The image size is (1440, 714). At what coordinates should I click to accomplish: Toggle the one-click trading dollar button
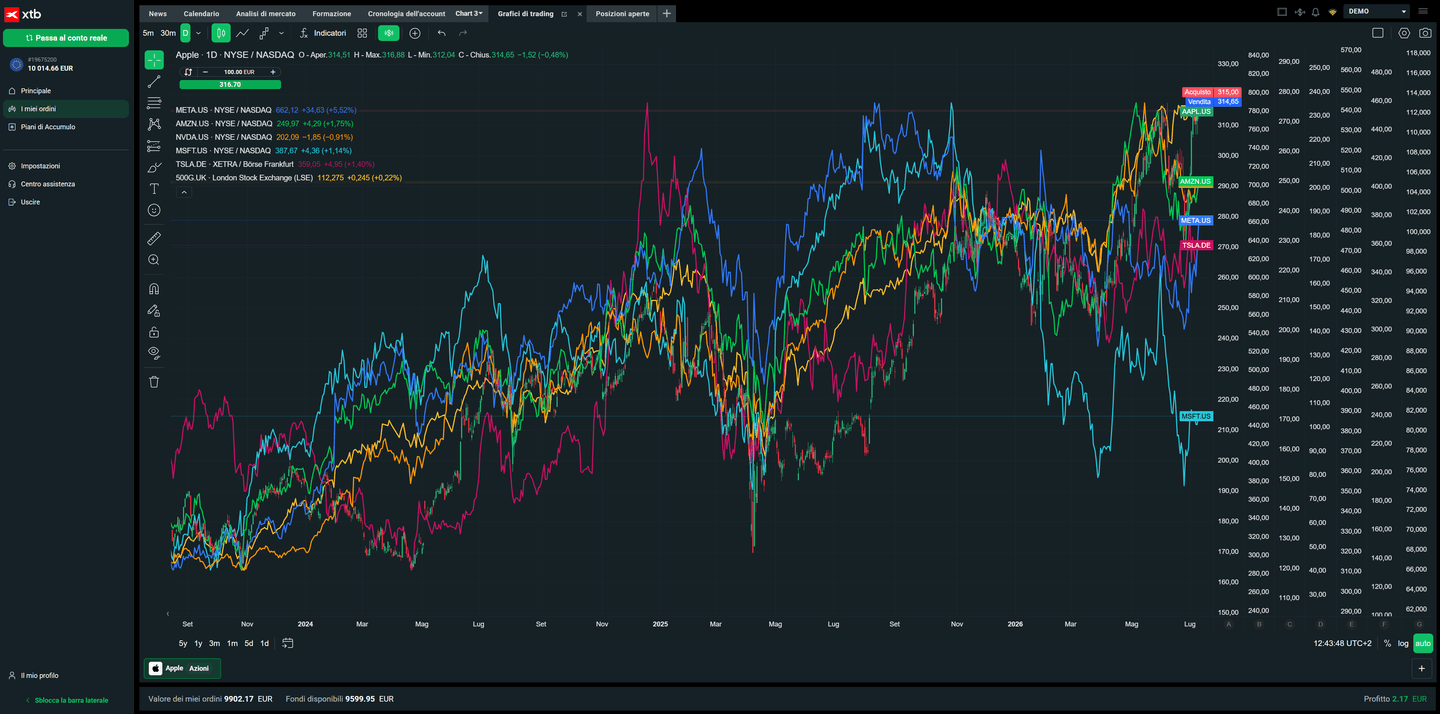[x=388, y=33]
